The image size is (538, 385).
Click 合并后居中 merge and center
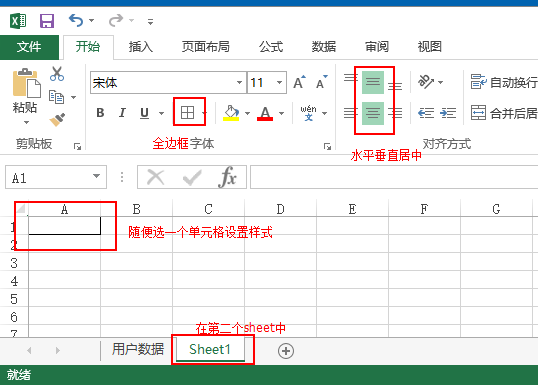(x=504, y=113)
